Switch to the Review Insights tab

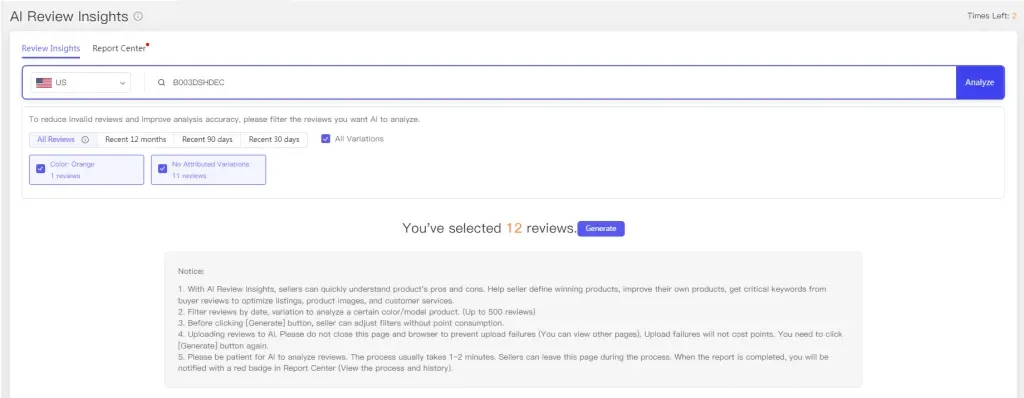pyautogui.click(x=51, y=48)
